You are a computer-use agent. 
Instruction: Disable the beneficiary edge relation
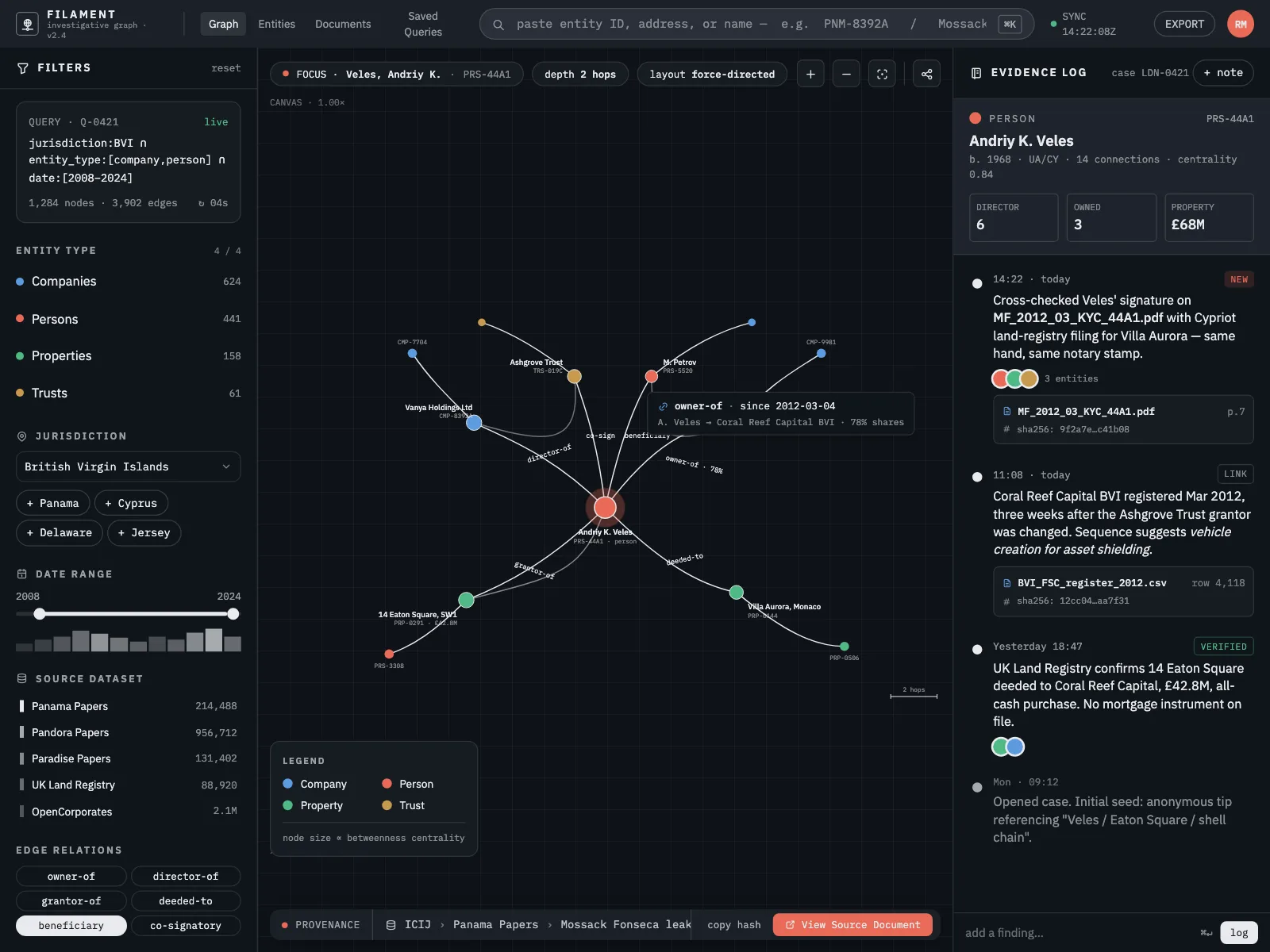[x=71, y=926]
